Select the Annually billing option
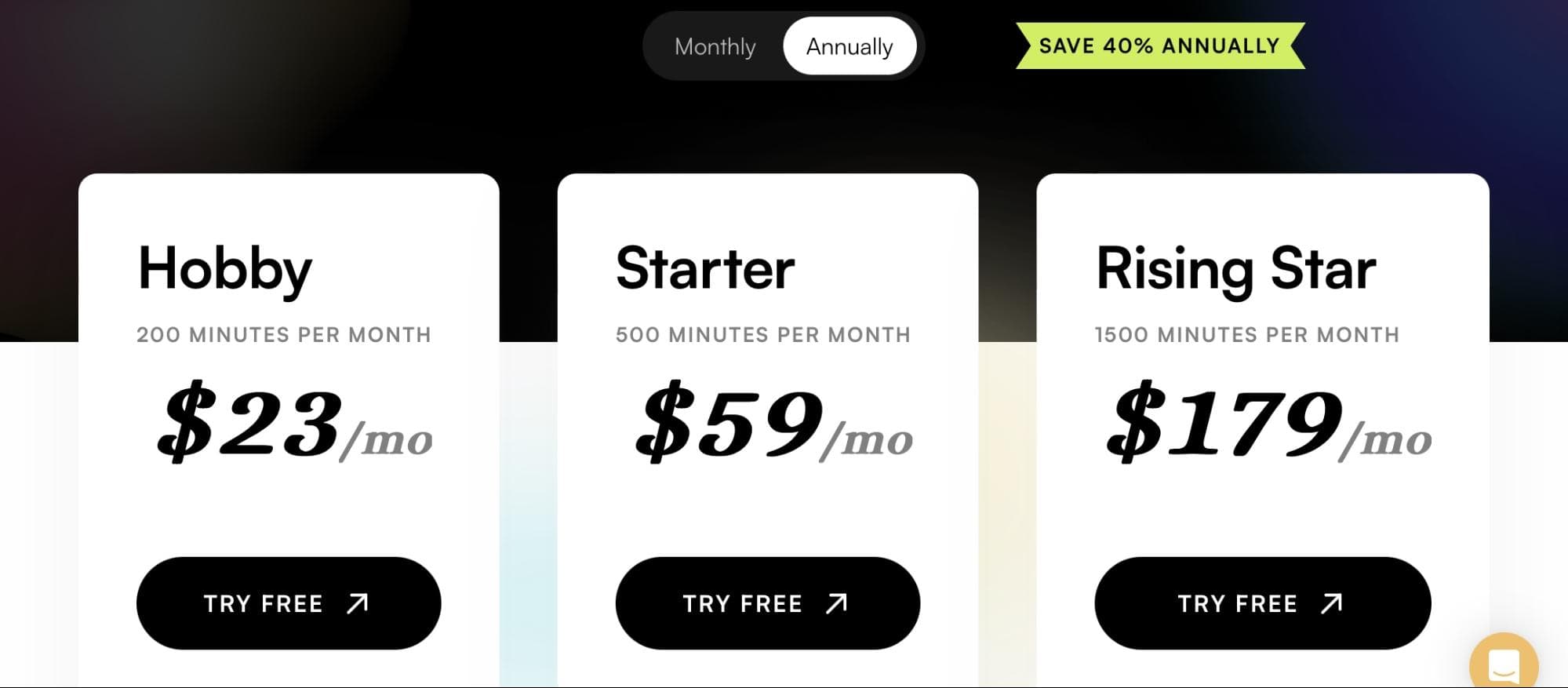Viewport: 1568px width, 688px height. [x=849, y=46]
